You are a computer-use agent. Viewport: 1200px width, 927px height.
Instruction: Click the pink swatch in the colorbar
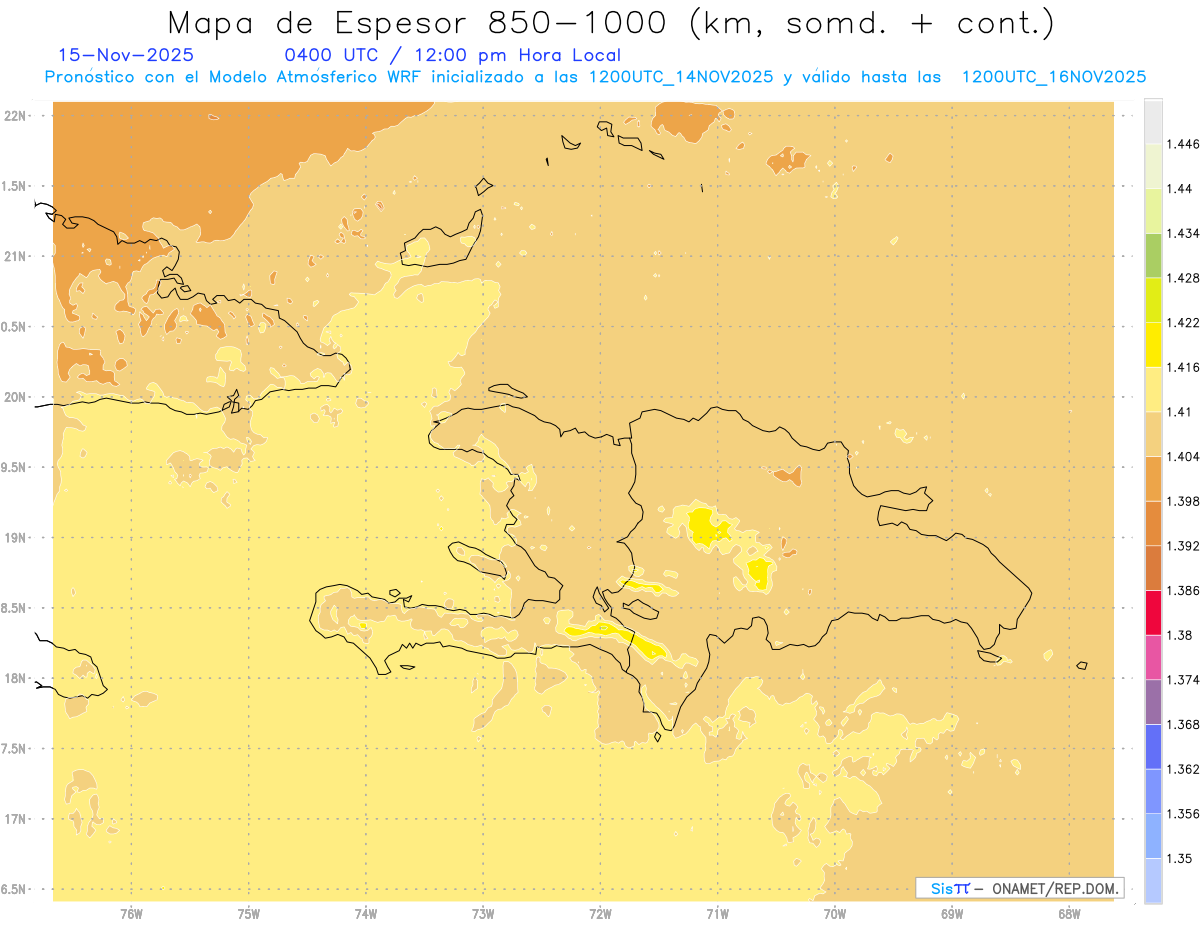pos(1152,657)
